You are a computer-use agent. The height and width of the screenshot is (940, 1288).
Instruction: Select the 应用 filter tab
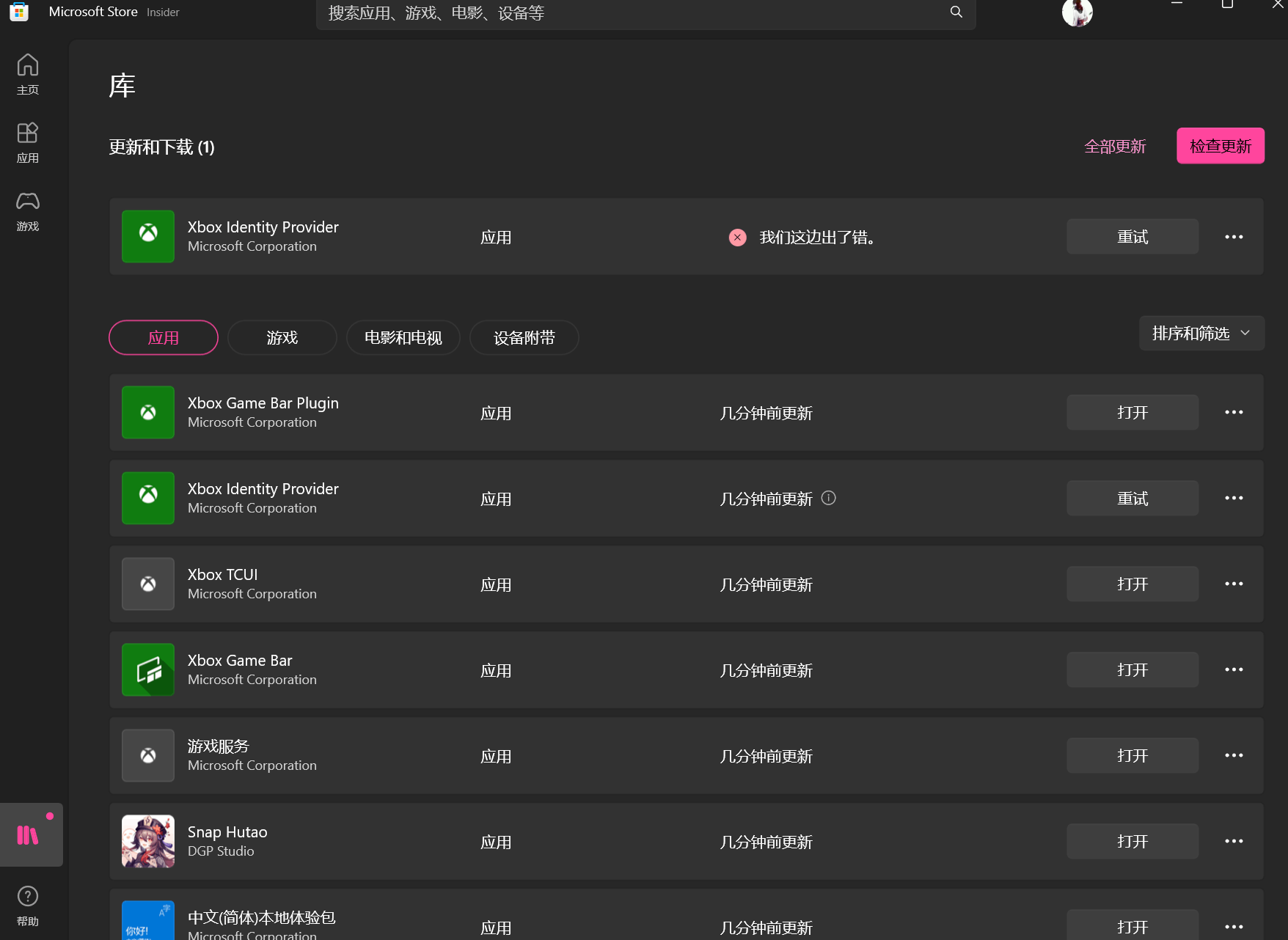[x=164, y=337]
